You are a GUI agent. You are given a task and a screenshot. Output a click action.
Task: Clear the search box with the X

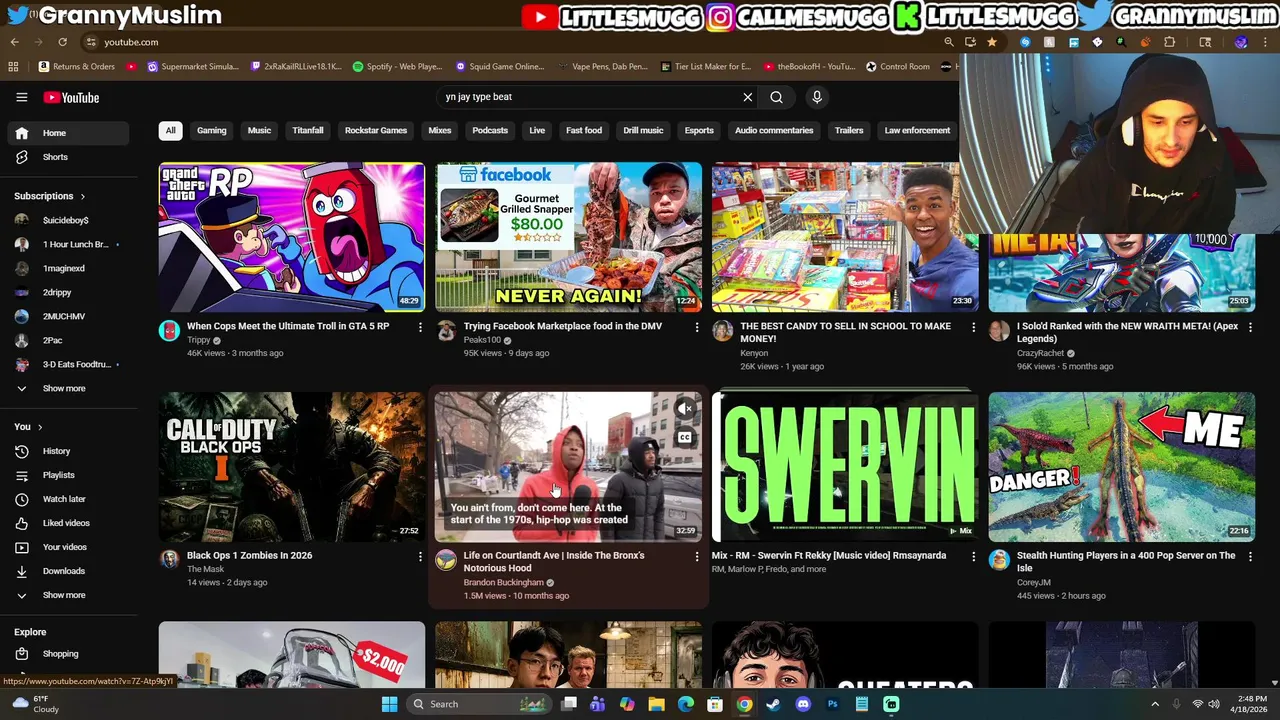click(747, 97)
